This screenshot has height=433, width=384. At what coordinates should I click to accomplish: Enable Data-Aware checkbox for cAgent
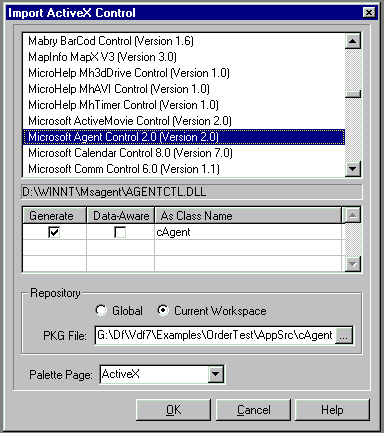120,232
